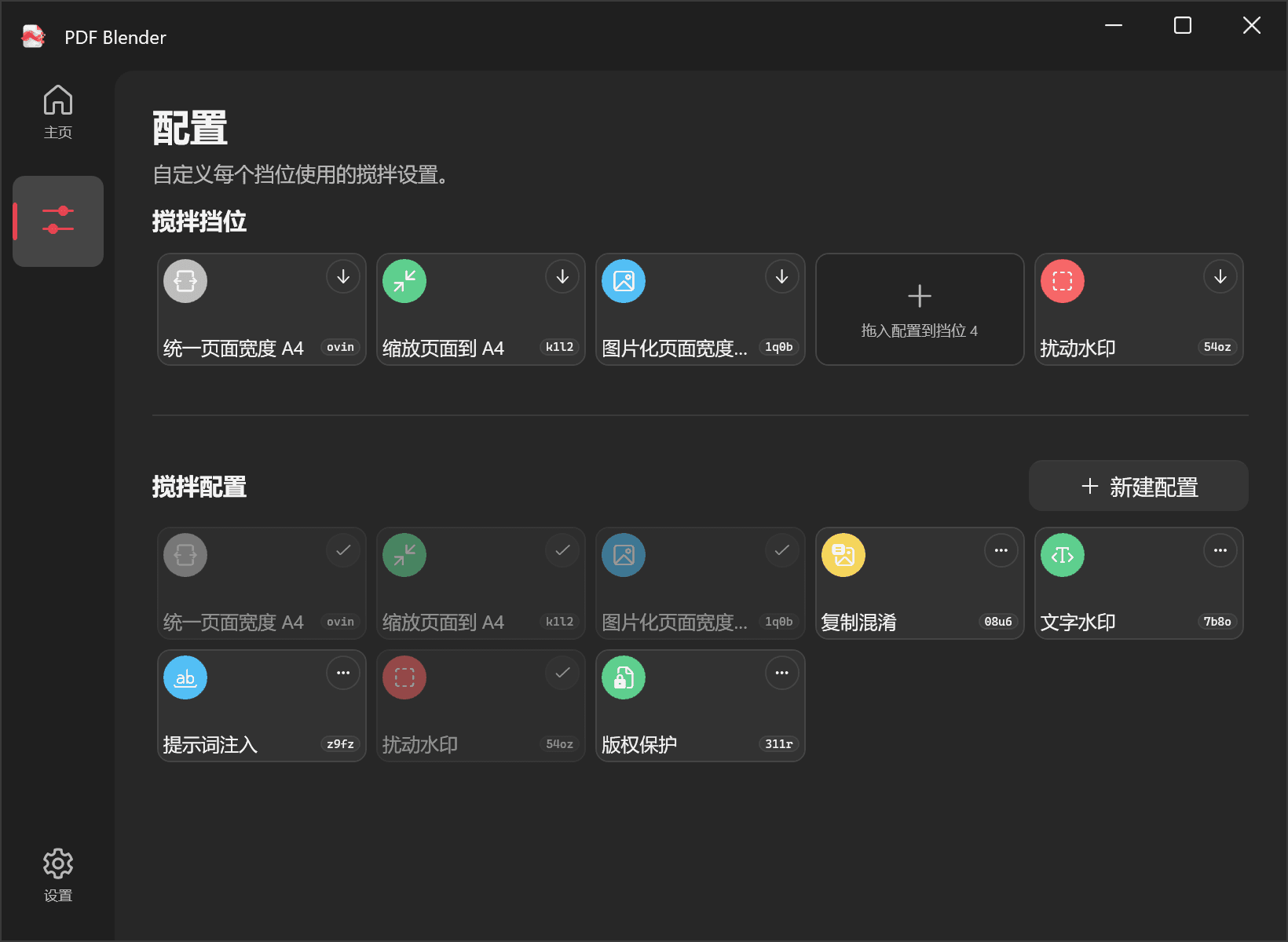Open the 主页 home page
The image size is (1288, 942).
point(58,111)
